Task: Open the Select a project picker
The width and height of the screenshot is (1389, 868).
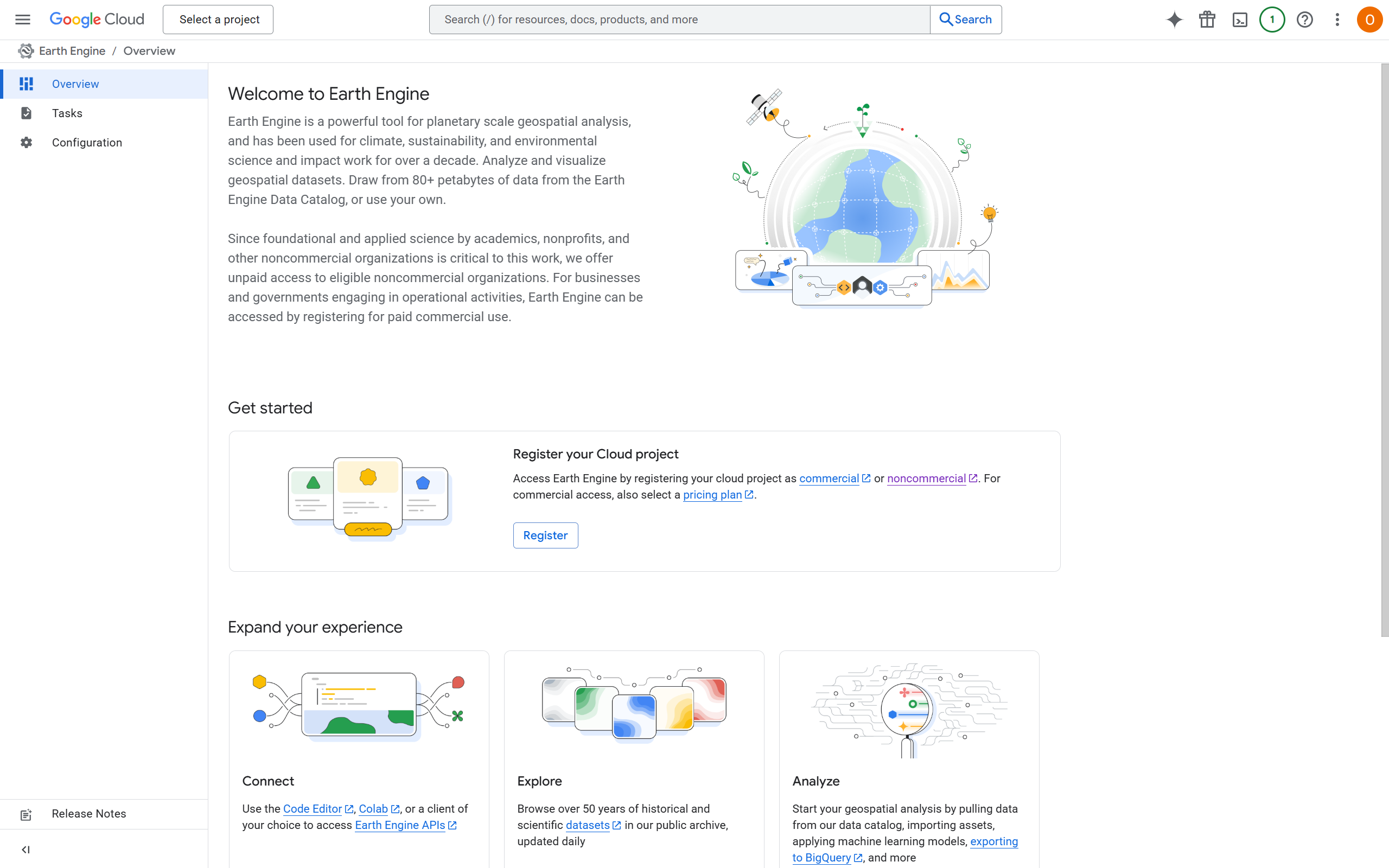Action: point(218,20)
